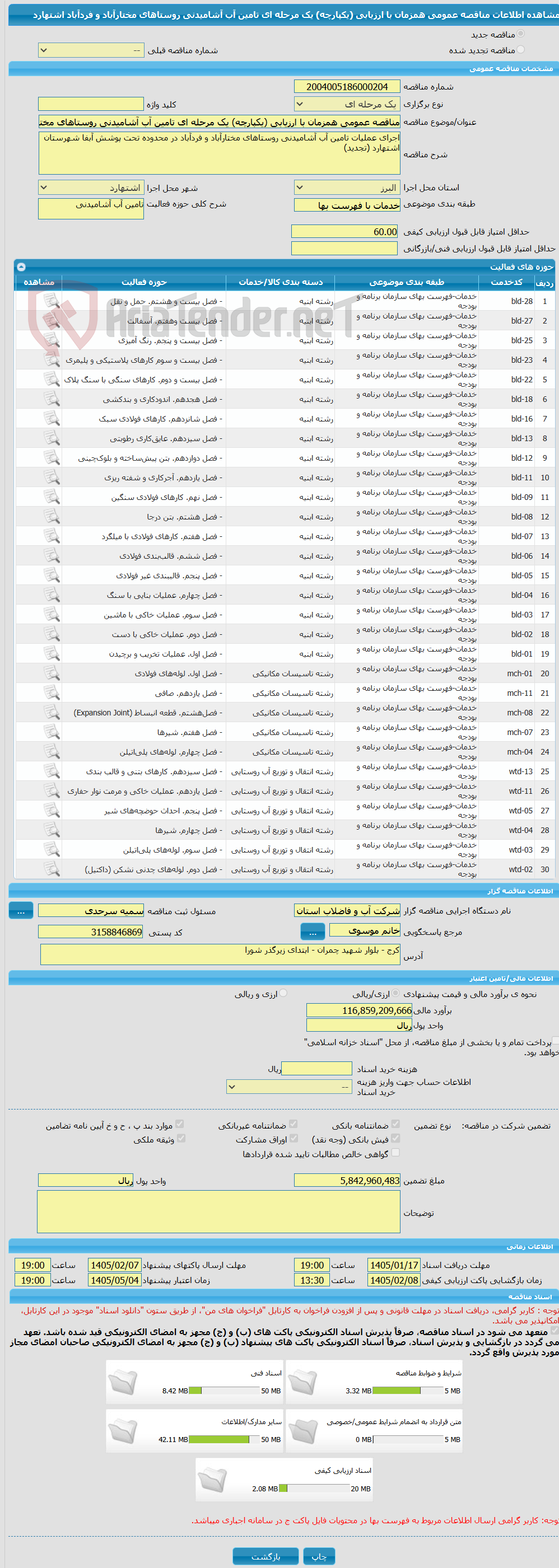The image size is (559, 1568).
Task: Click the حوزه فعالیت column header
Action: coord(144,282)
